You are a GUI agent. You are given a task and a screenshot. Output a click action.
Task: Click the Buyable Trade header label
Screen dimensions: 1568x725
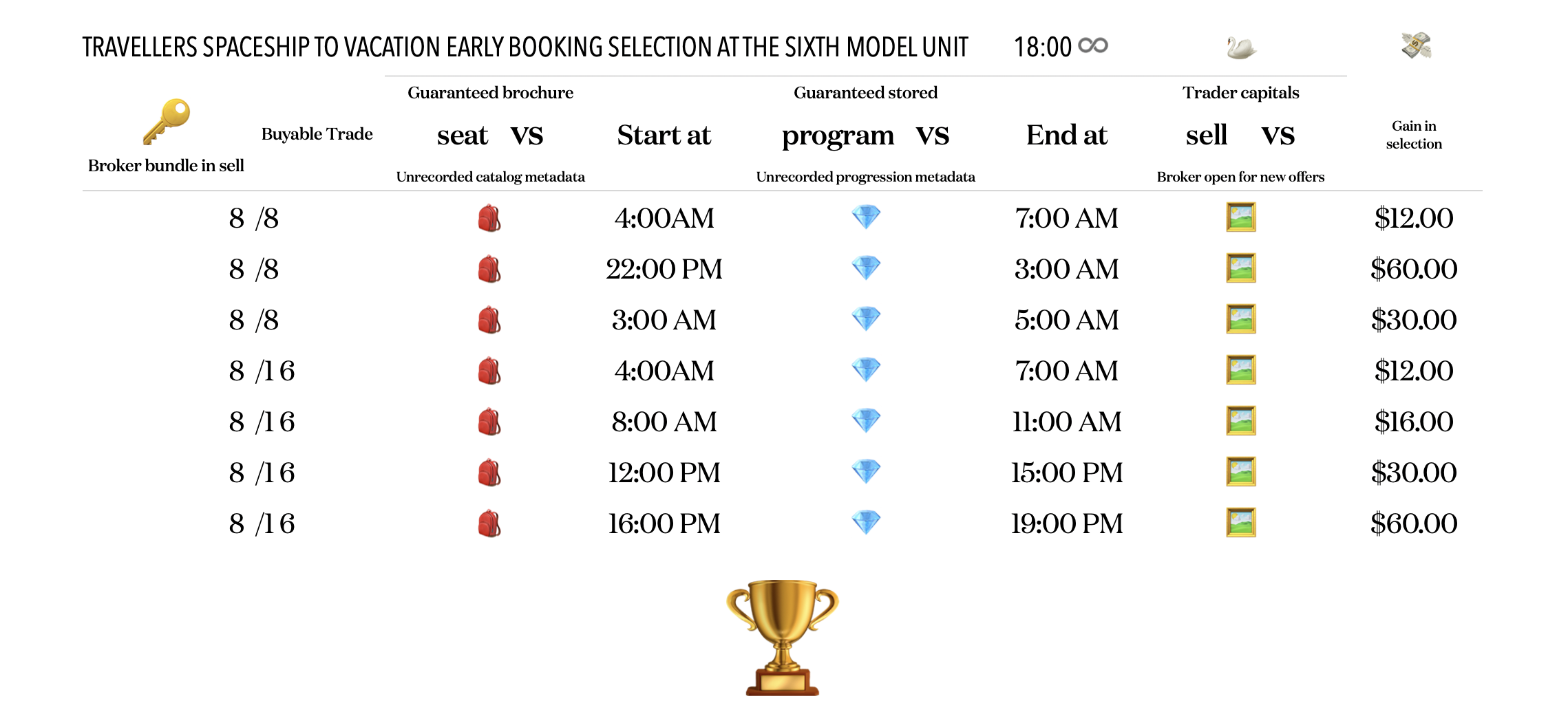(317, 134)
